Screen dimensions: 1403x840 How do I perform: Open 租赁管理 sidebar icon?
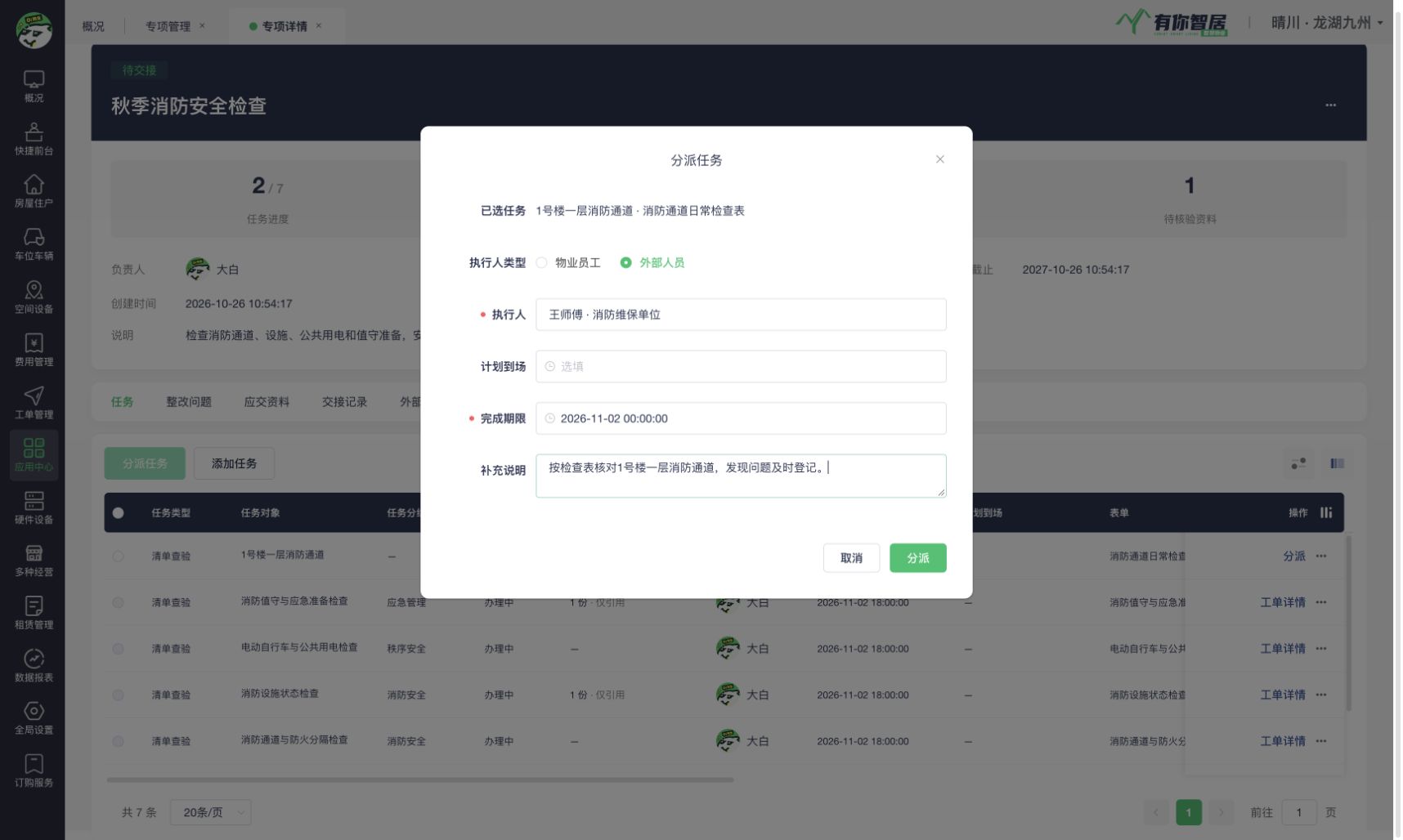click(x=34, y=614)
